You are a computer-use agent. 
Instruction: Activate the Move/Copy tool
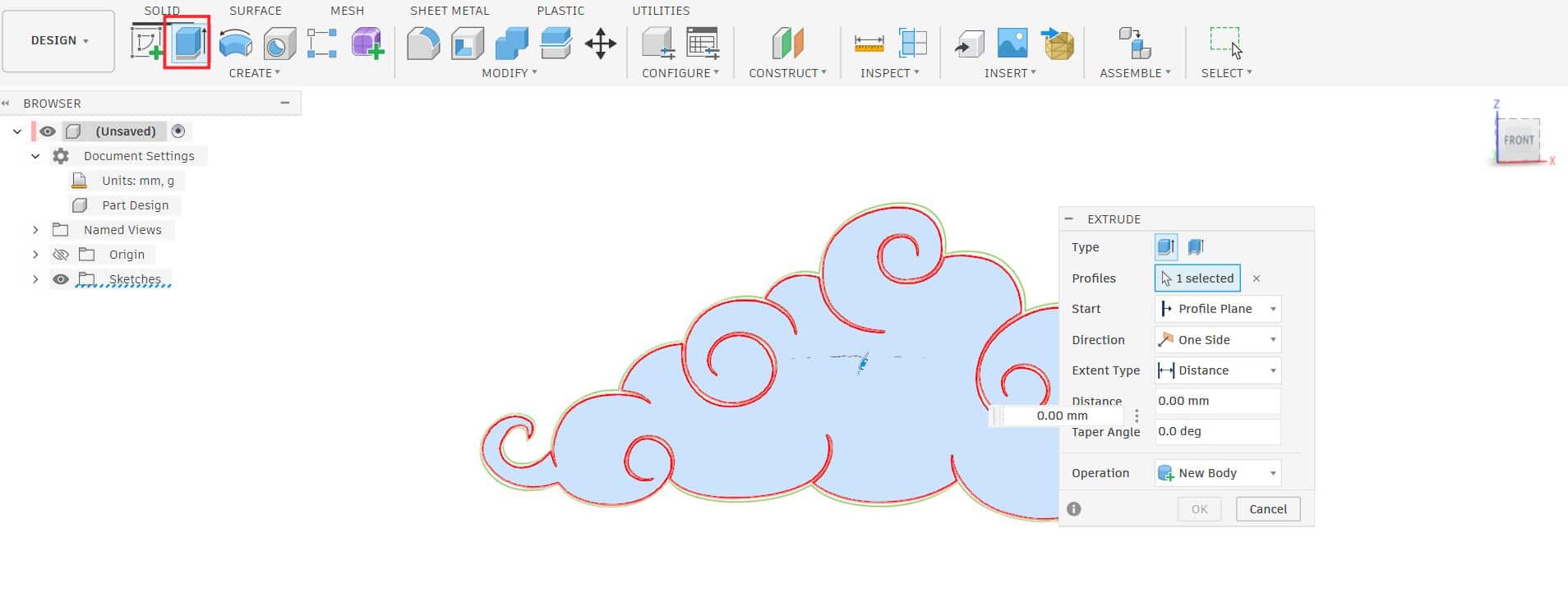click(x=601, y=44)
